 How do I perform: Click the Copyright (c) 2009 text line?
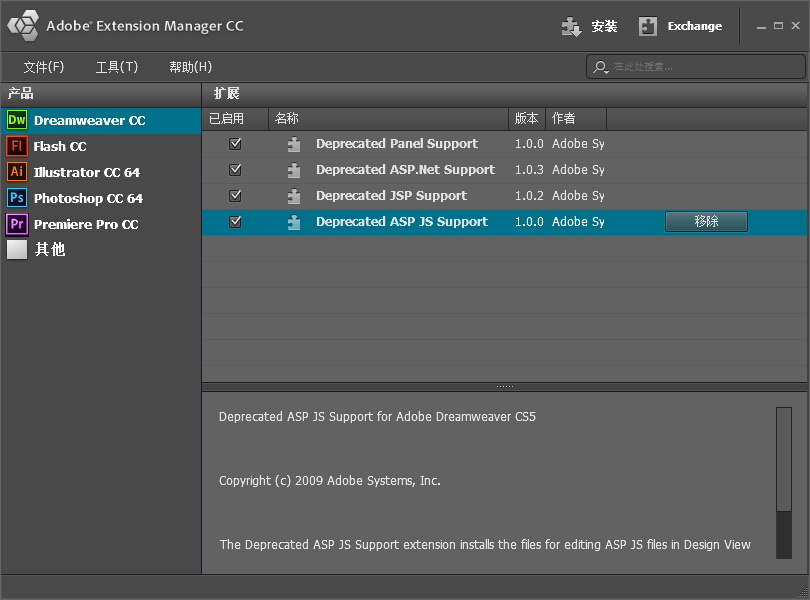click(330, 481)
